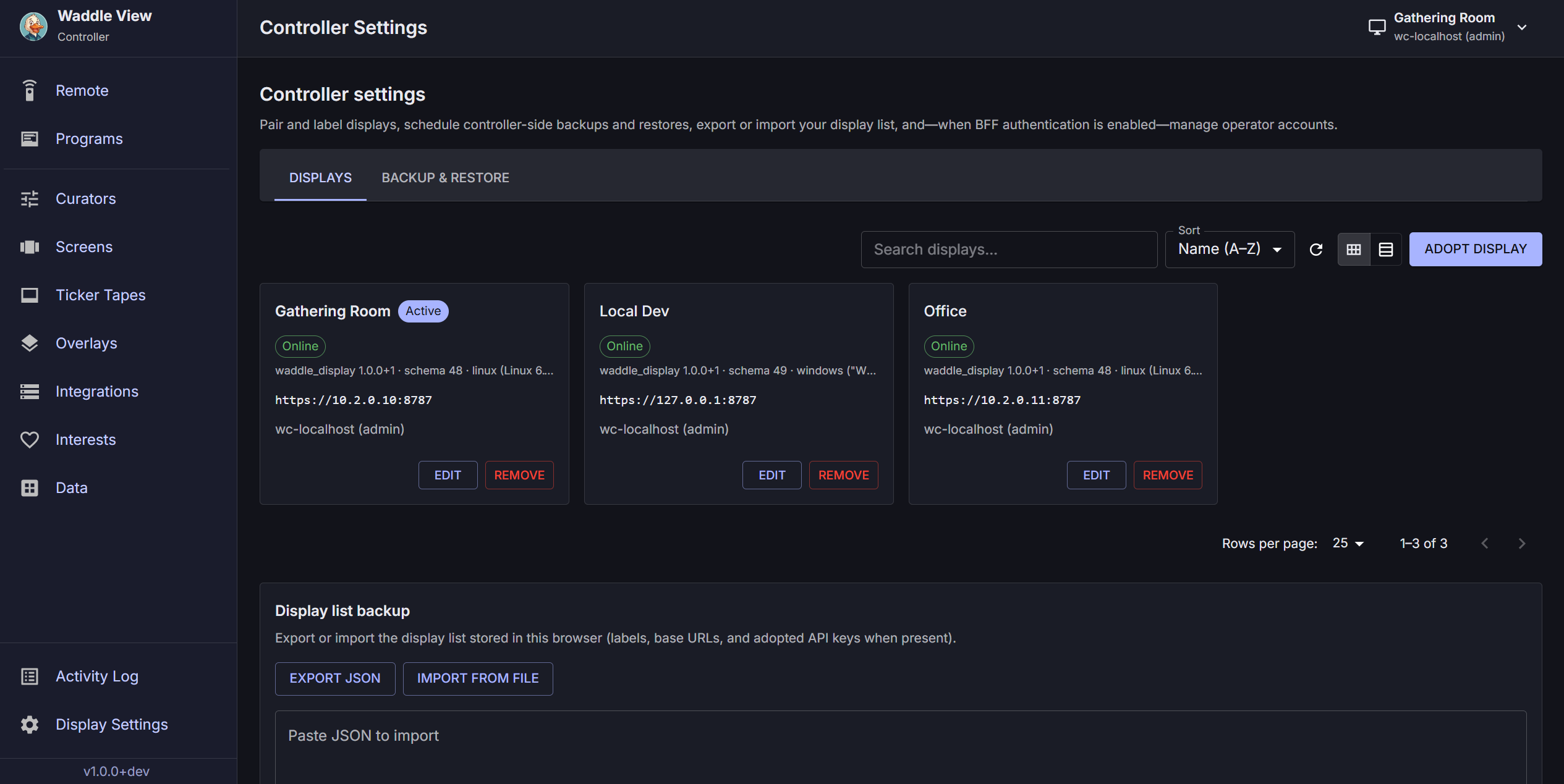The height and width of the screenshot is (784, 1564).
Task: Click Import From File
Action: pos(478,678)
